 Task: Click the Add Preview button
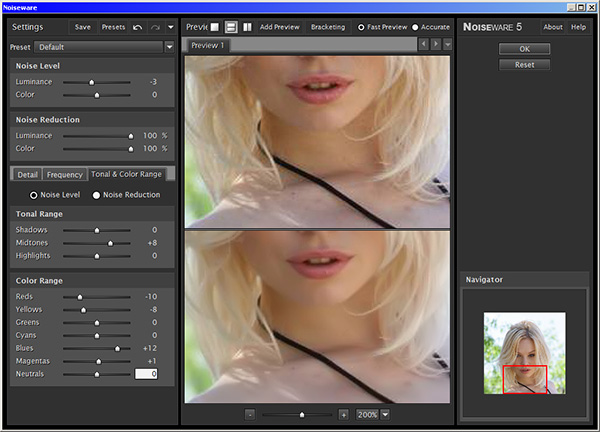coord(279,27)
